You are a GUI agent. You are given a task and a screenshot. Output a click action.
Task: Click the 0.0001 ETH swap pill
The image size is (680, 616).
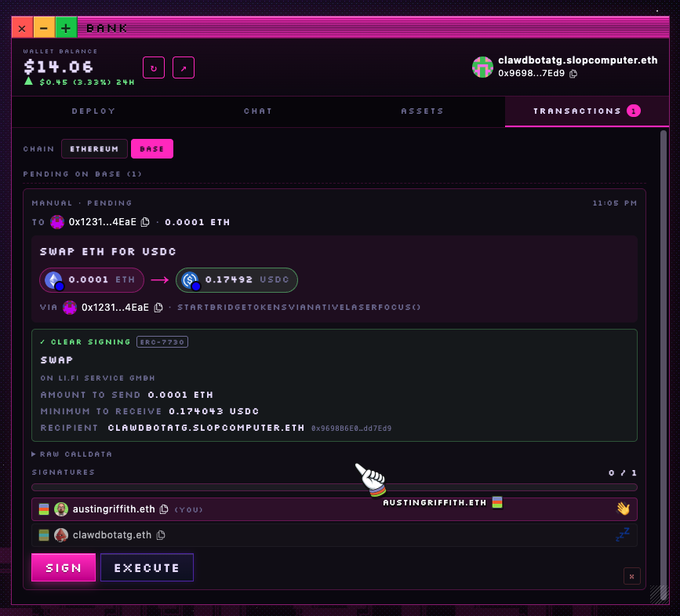click(92, 280)
